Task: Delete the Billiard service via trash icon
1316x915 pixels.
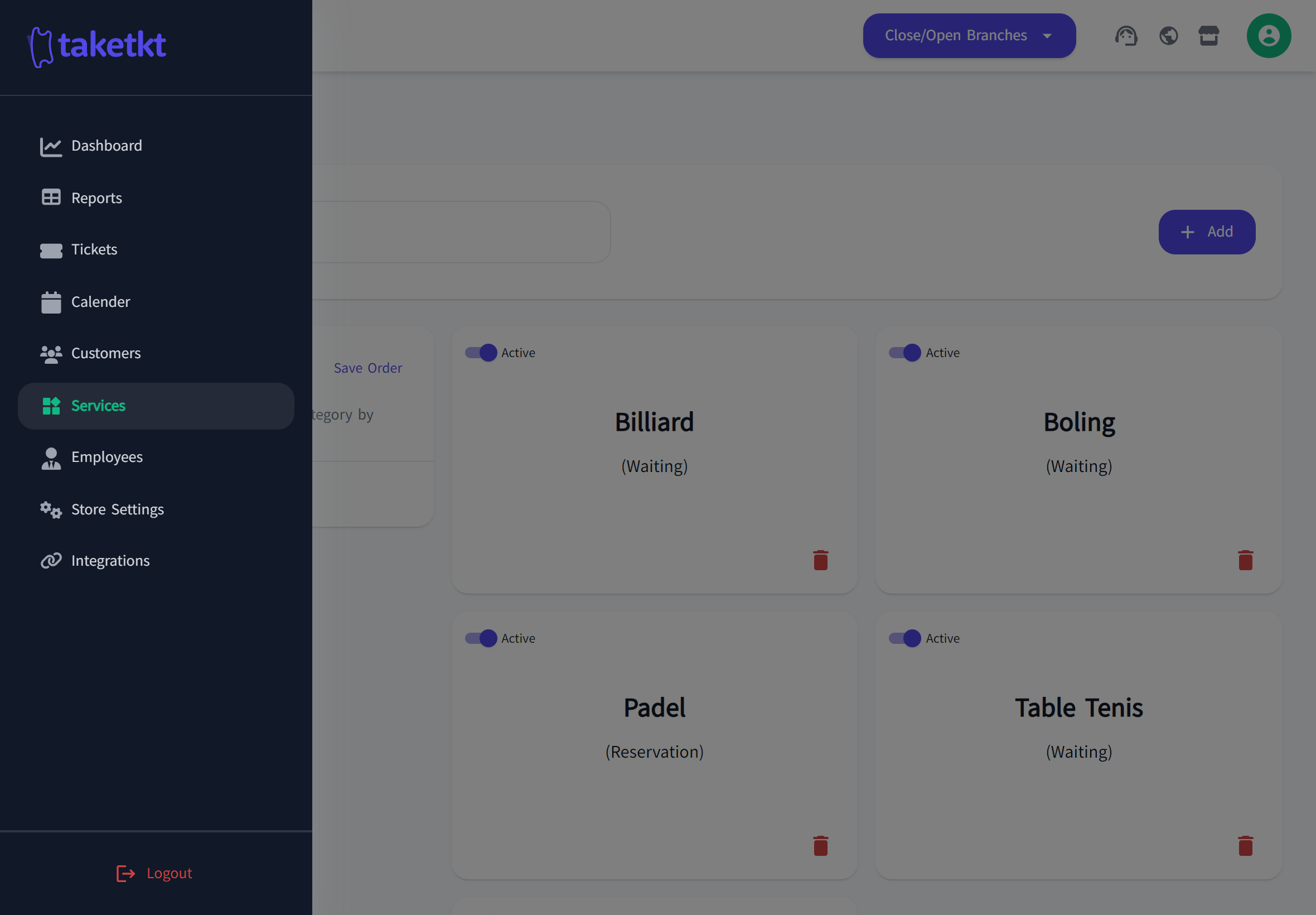Action: click(x=820, y=560)
